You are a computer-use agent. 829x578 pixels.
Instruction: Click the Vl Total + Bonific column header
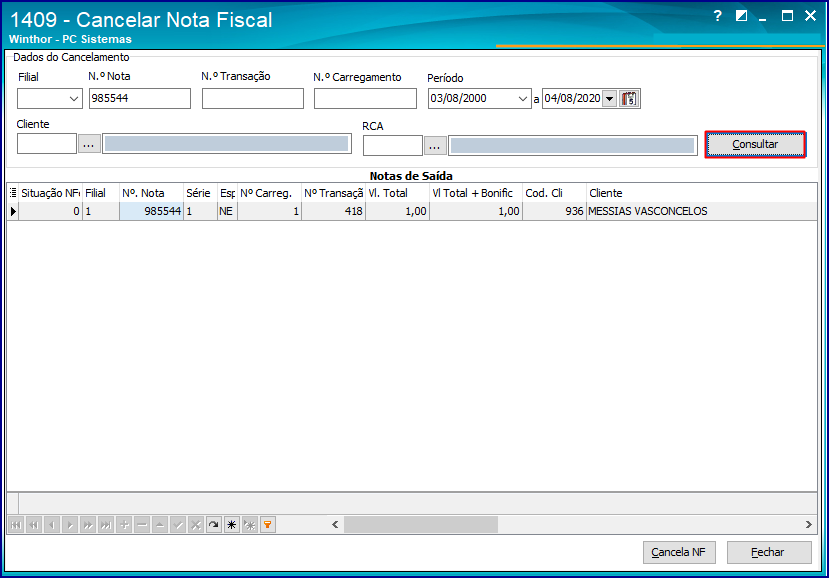476,193
